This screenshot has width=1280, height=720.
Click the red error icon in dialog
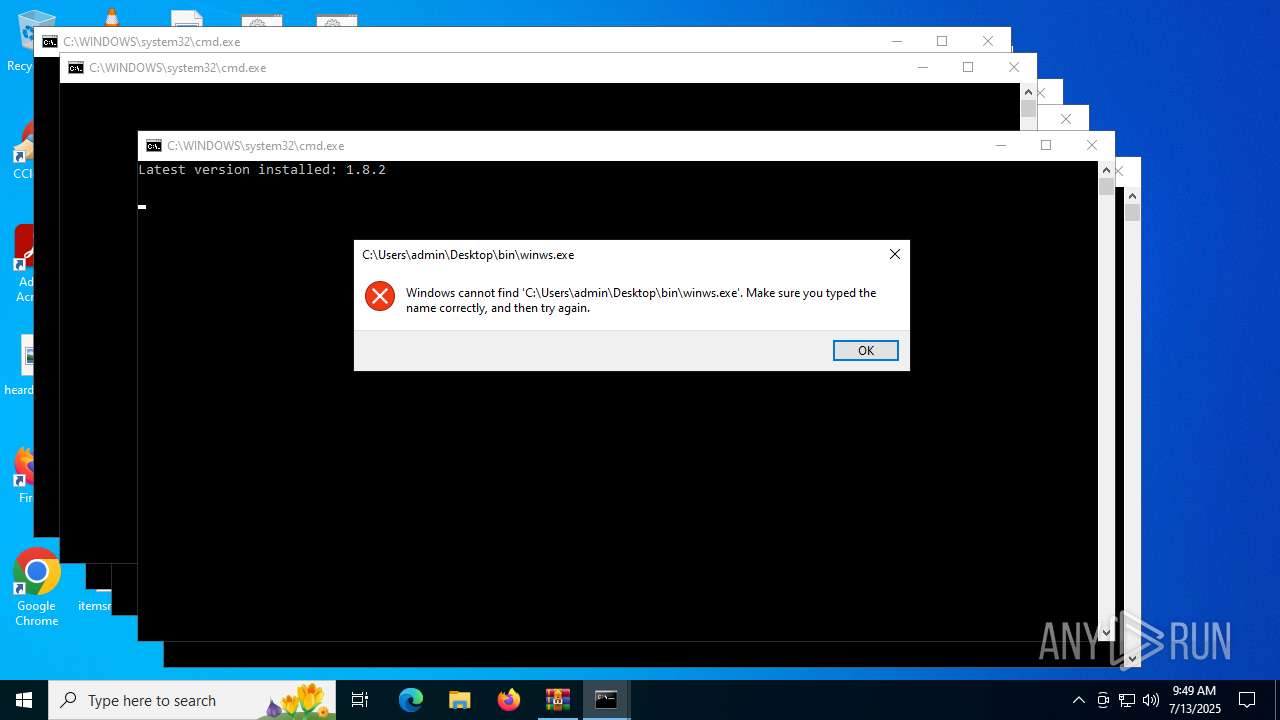tap(380, 296)
